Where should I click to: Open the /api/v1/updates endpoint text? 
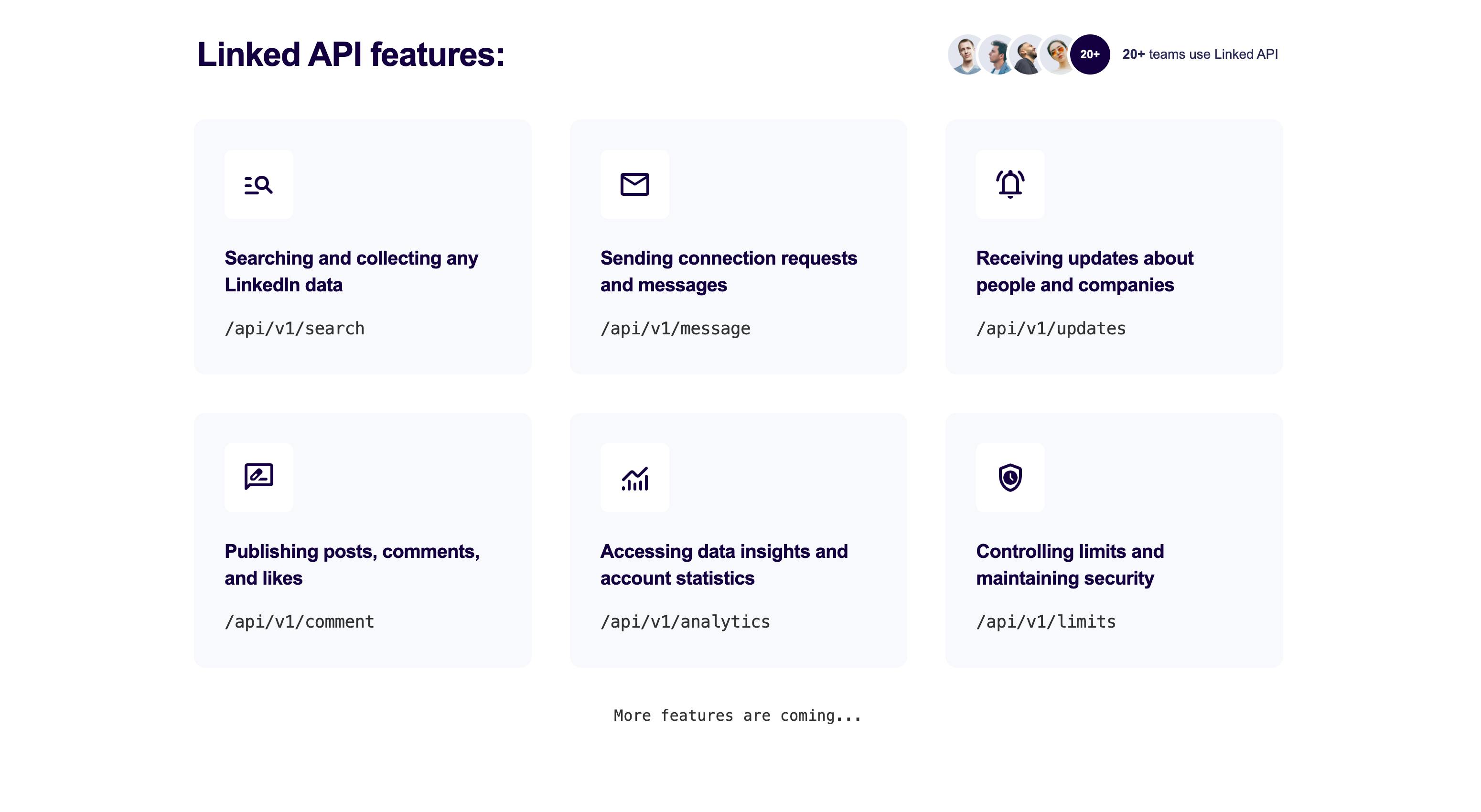[1051, 328]
